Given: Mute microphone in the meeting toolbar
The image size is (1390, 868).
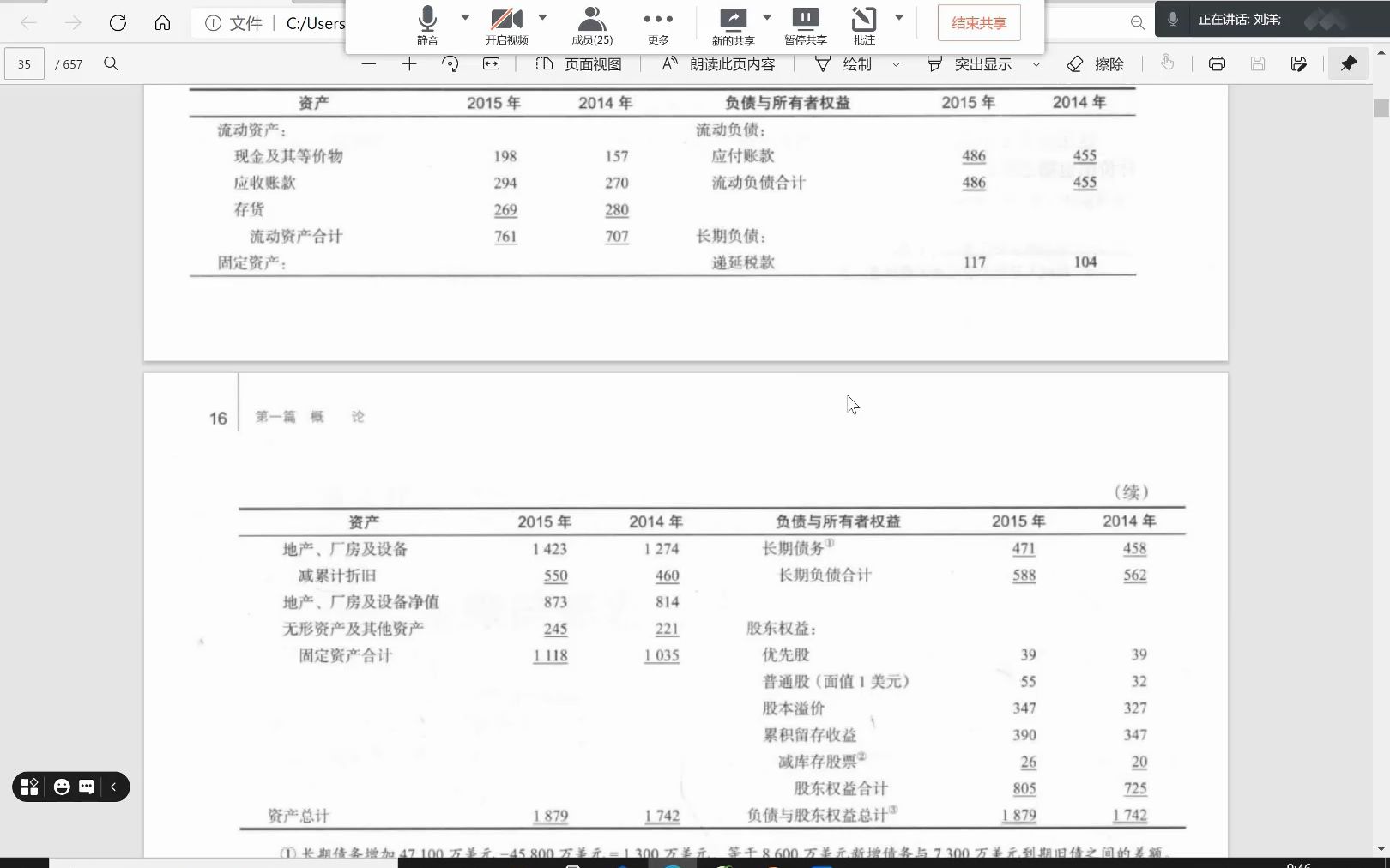Looking at the screenshot, I should pyautogui.click(x=427, y=26).
